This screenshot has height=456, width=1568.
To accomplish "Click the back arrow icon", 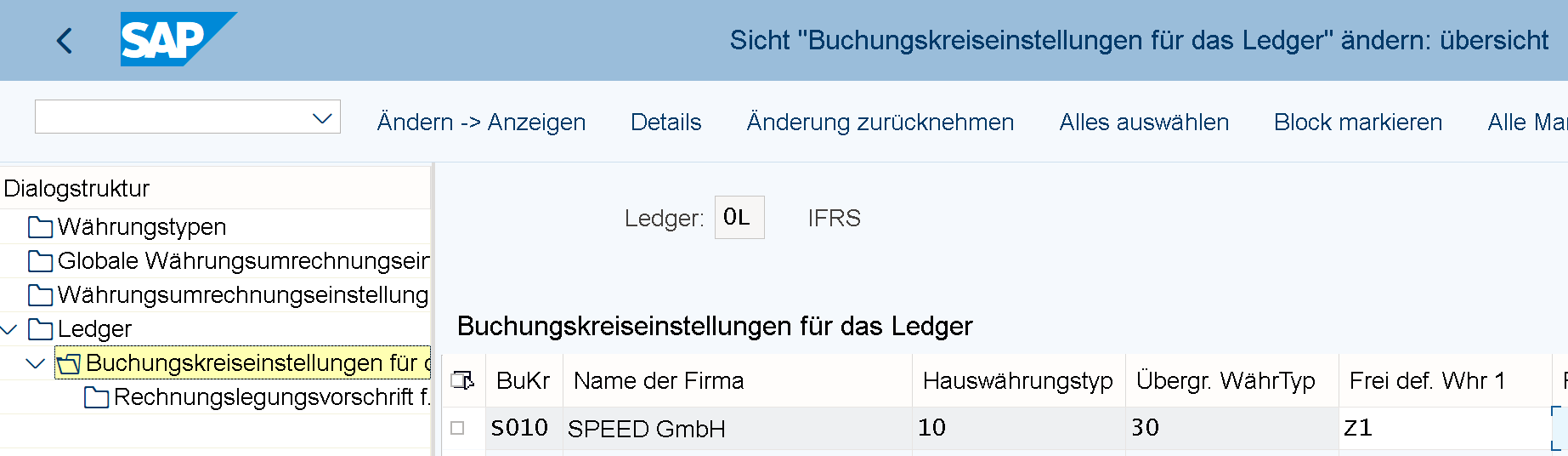I will coord(65,41).
